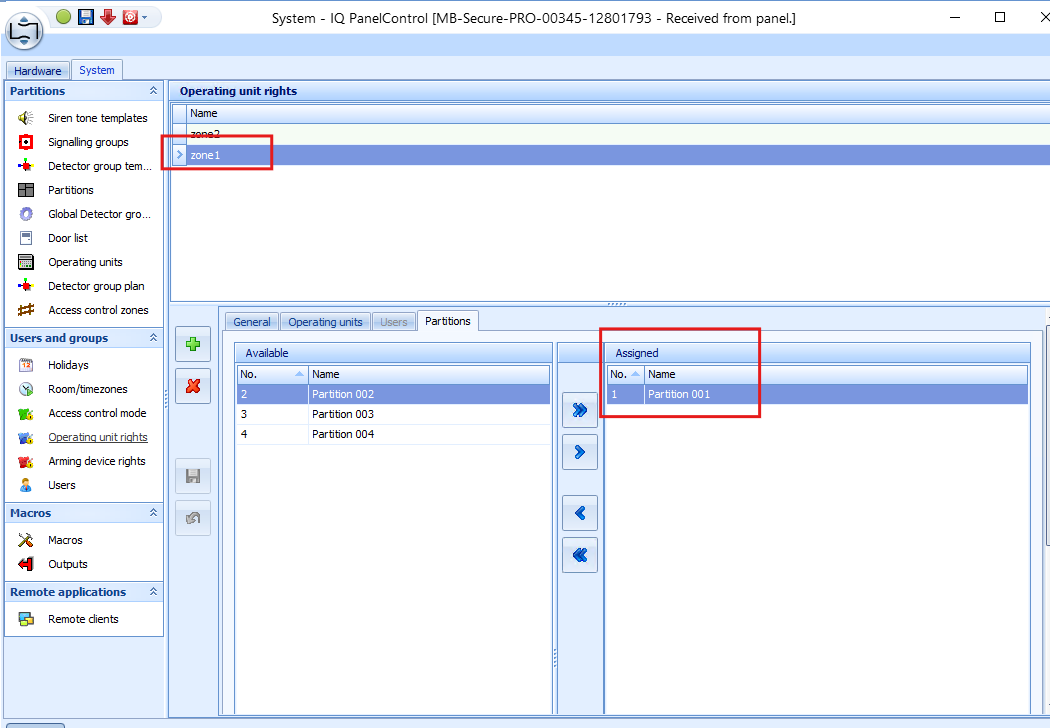Select Partition 001 in Assigned list
The image size is (1050, 728).
pos(818,394)
